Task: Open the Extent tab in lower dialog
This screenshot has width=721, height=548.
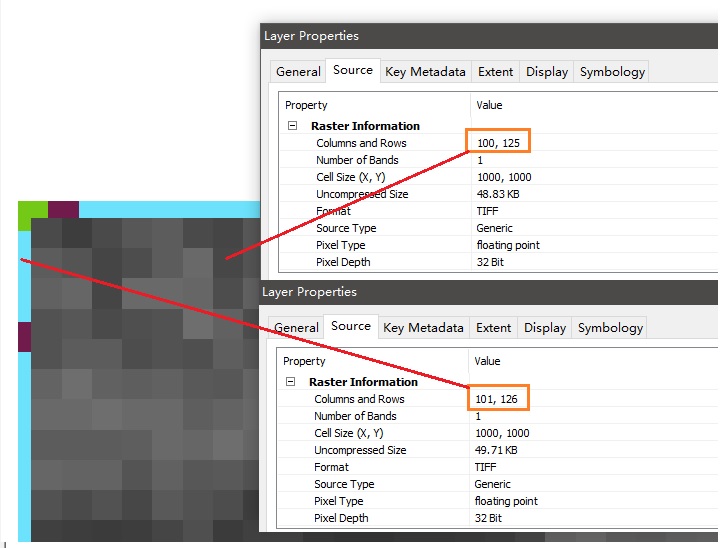Action: (x=493, y=328)
